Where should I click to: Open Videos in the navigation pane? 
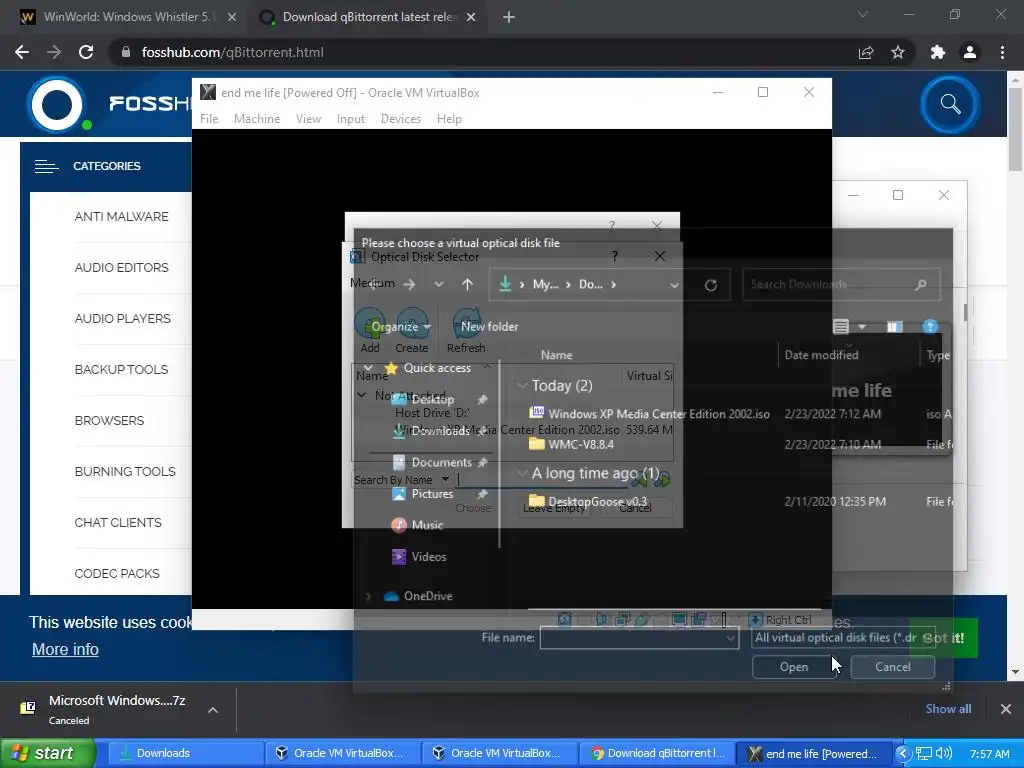click(x=428, y=556)
